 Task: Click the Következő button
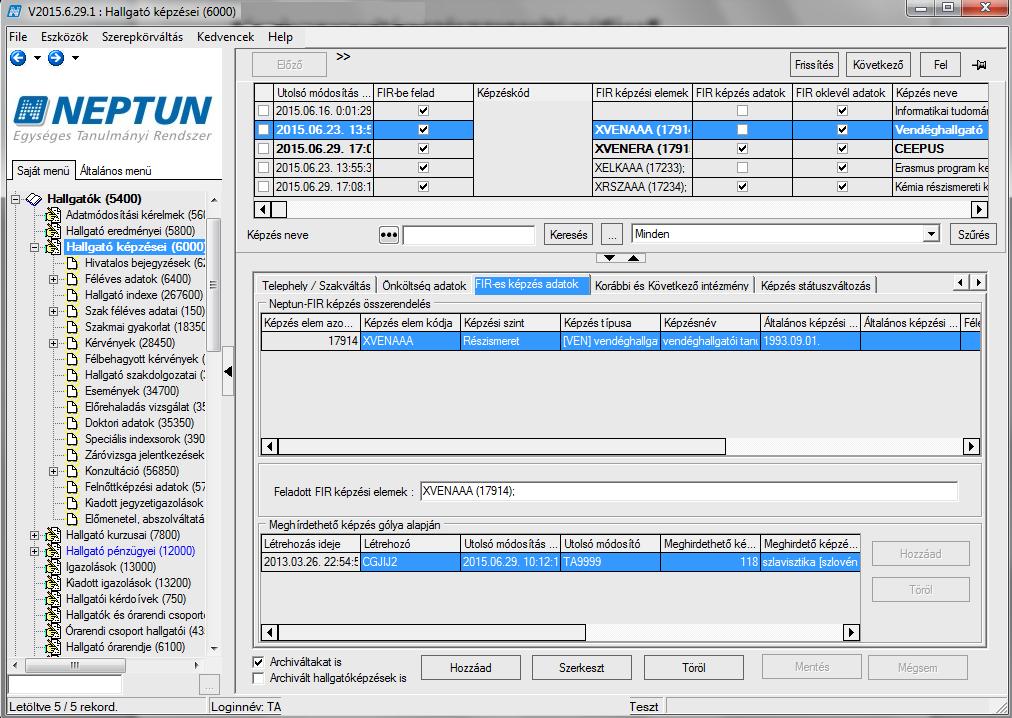click(878, 65)
